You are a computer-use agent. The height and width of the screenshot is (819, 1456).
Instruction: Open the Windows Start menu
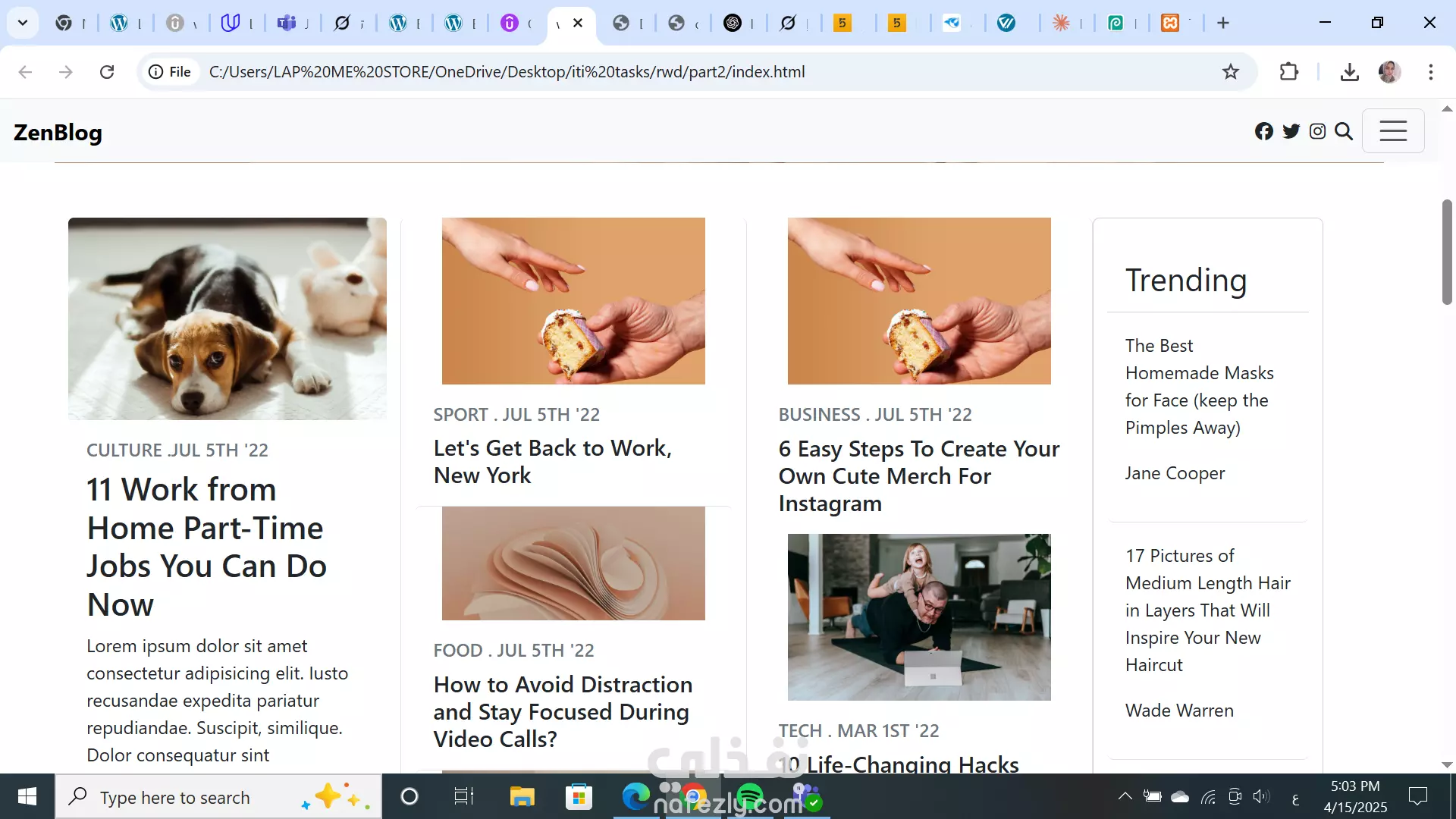click(x=27, y=796)
